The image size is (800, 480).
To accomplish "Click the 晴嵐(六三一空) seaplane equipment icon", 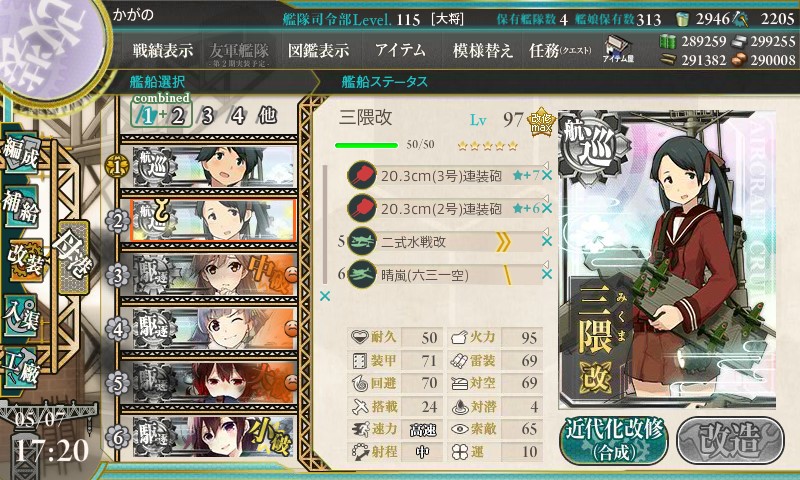I will [x=362, y=275].
